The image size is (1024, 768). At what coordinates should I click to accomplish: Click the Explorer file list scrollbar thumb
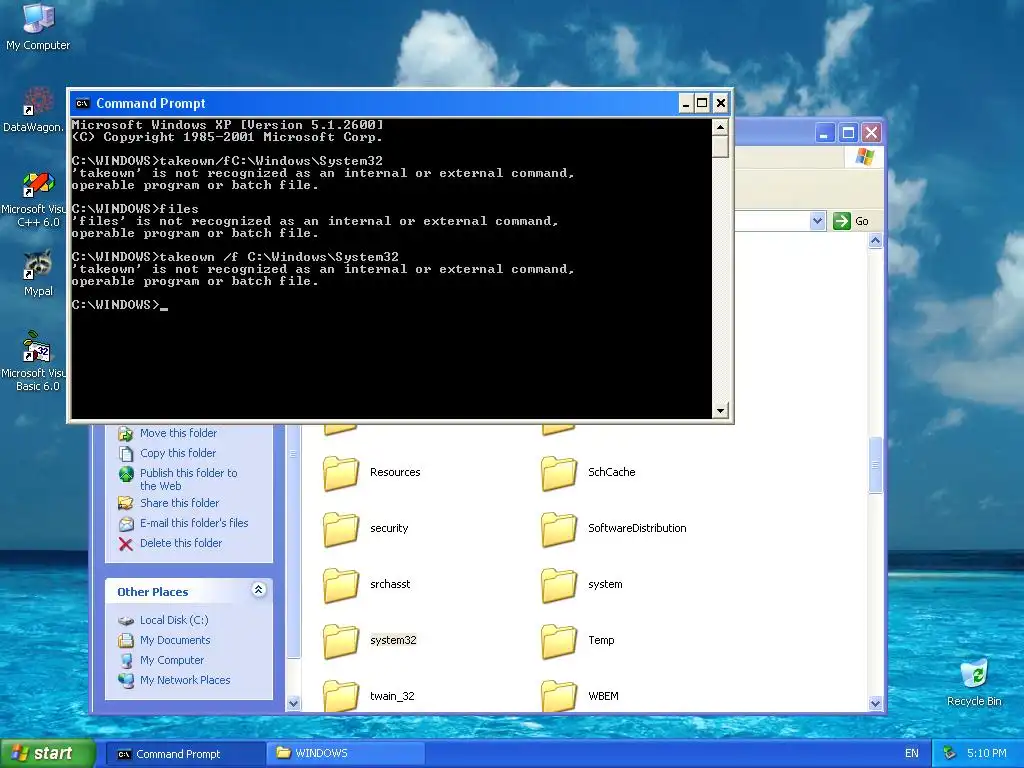[875, 464]
